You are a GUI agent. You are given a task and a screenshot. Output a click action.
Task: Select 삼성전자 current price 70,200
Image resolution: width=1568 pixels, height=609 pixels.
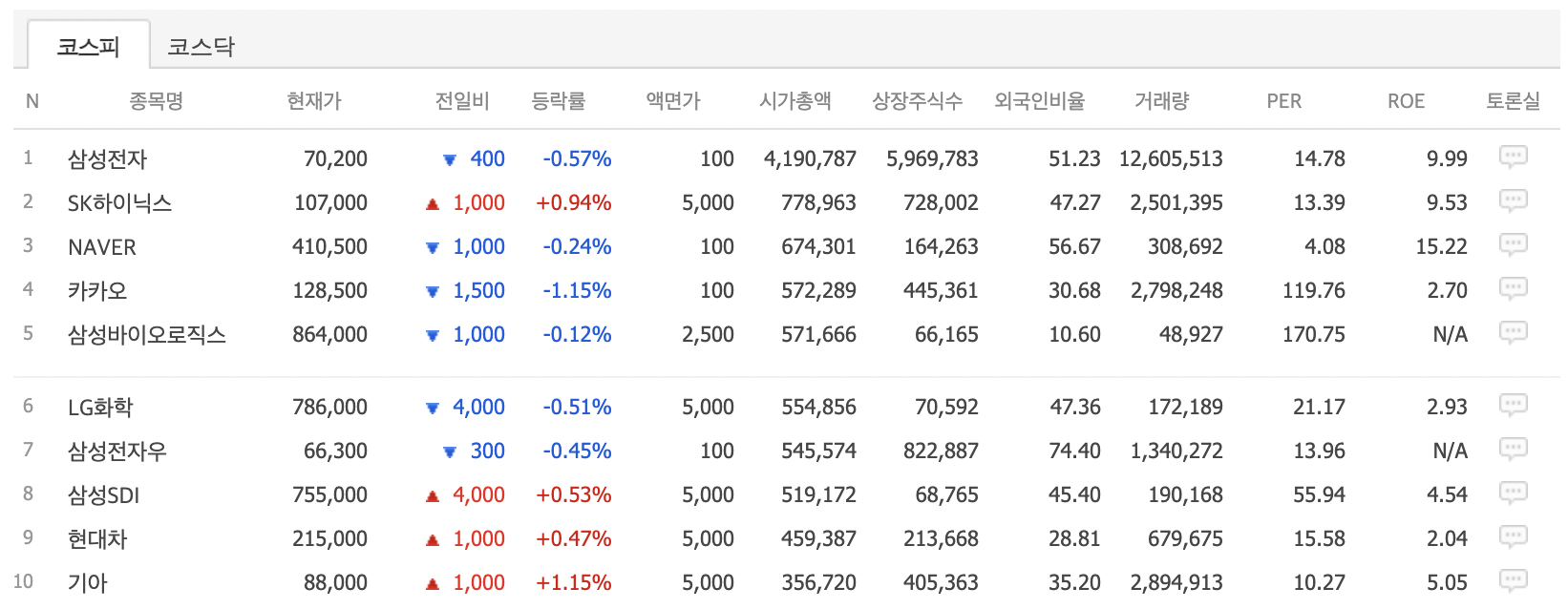(335, 159)
